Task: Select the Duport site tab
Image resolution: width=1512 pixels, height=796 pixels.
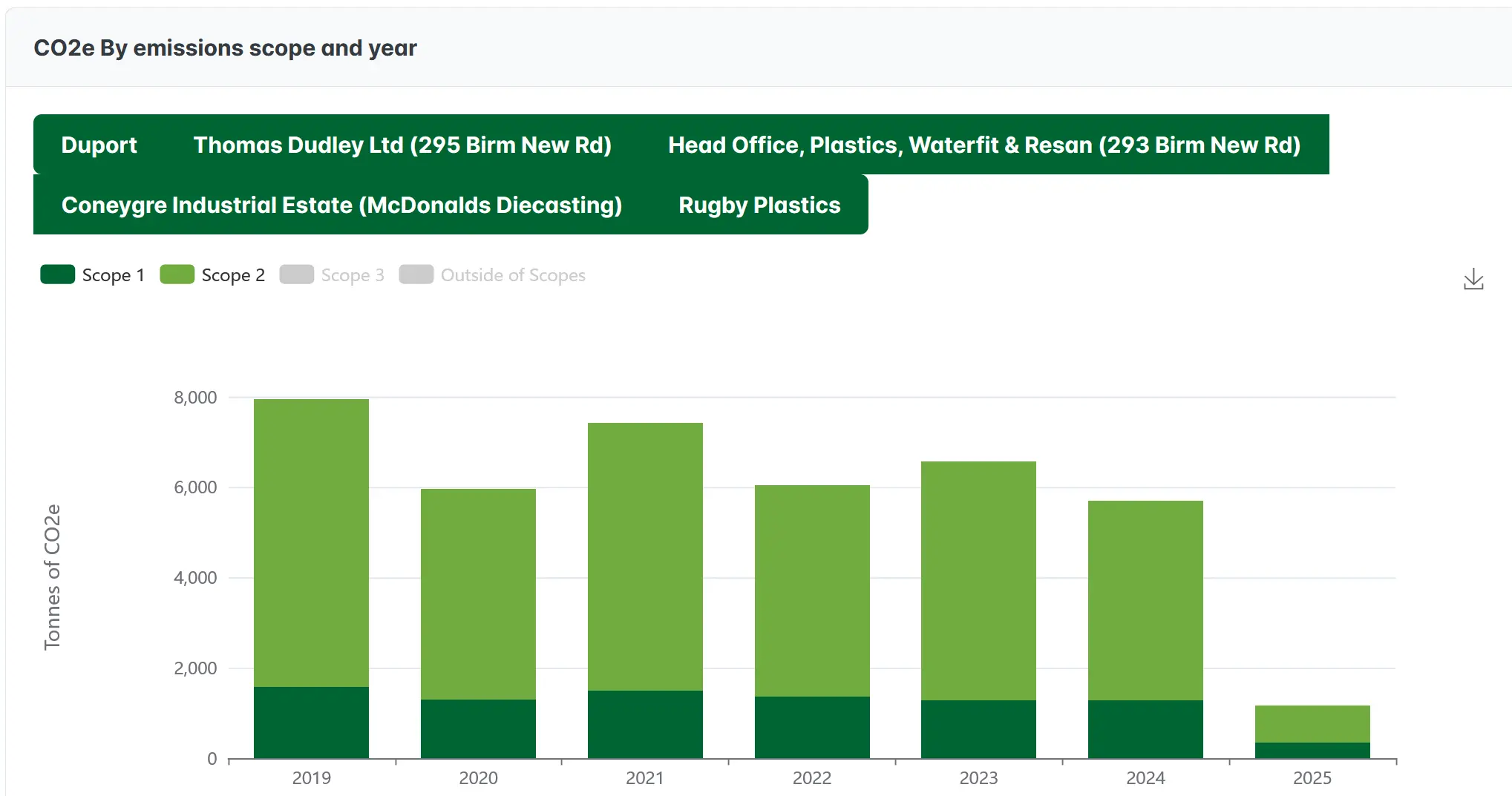Action: (x=99, y=145)
